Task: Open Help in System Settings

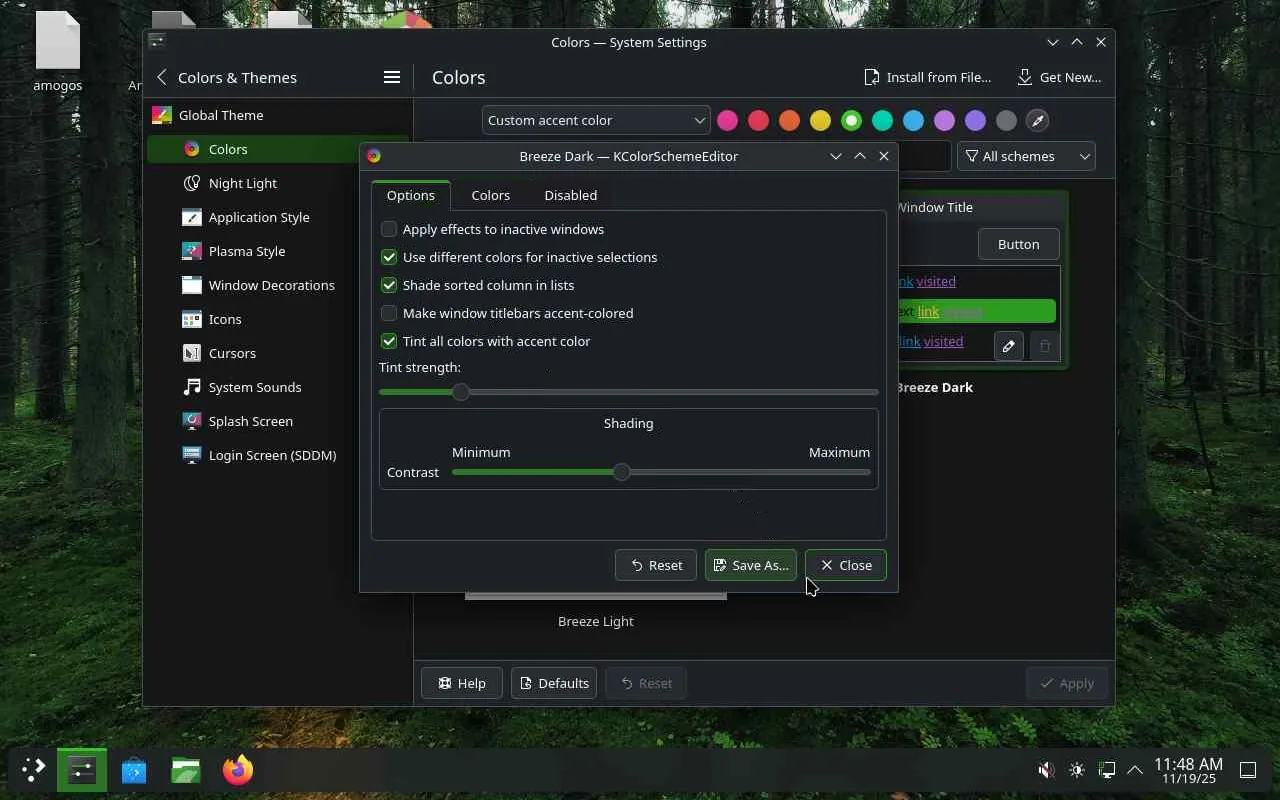Action: (462, 683)
